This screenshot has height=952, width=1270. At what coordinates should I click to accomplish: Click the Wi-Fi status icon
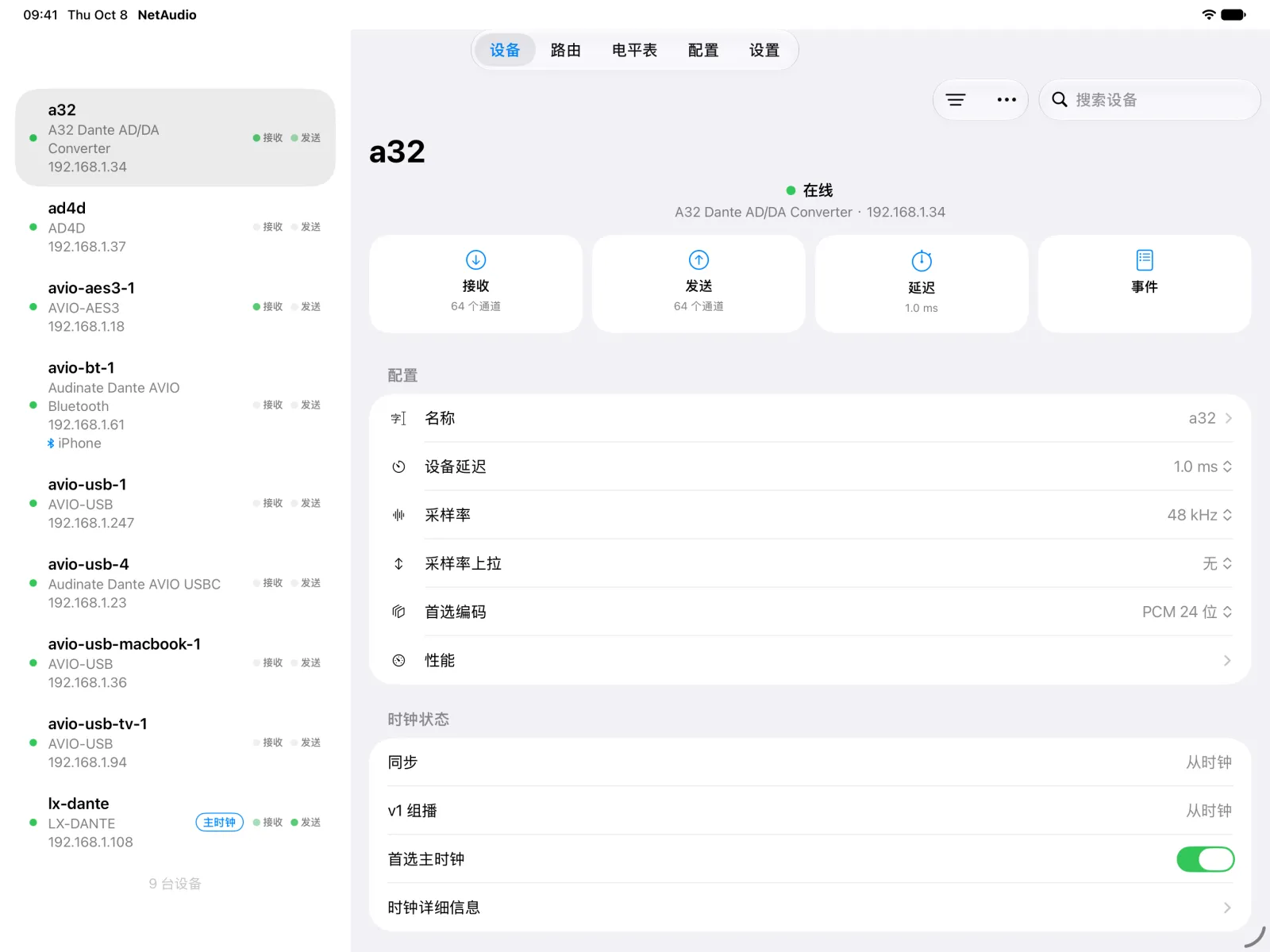[1209, 14]
